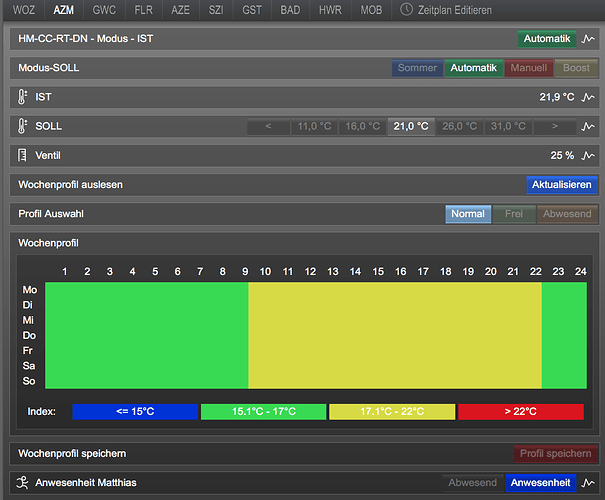The image size is (605, 500).
Task: Open graph icon for Modus-IST row
Action: 588,39
